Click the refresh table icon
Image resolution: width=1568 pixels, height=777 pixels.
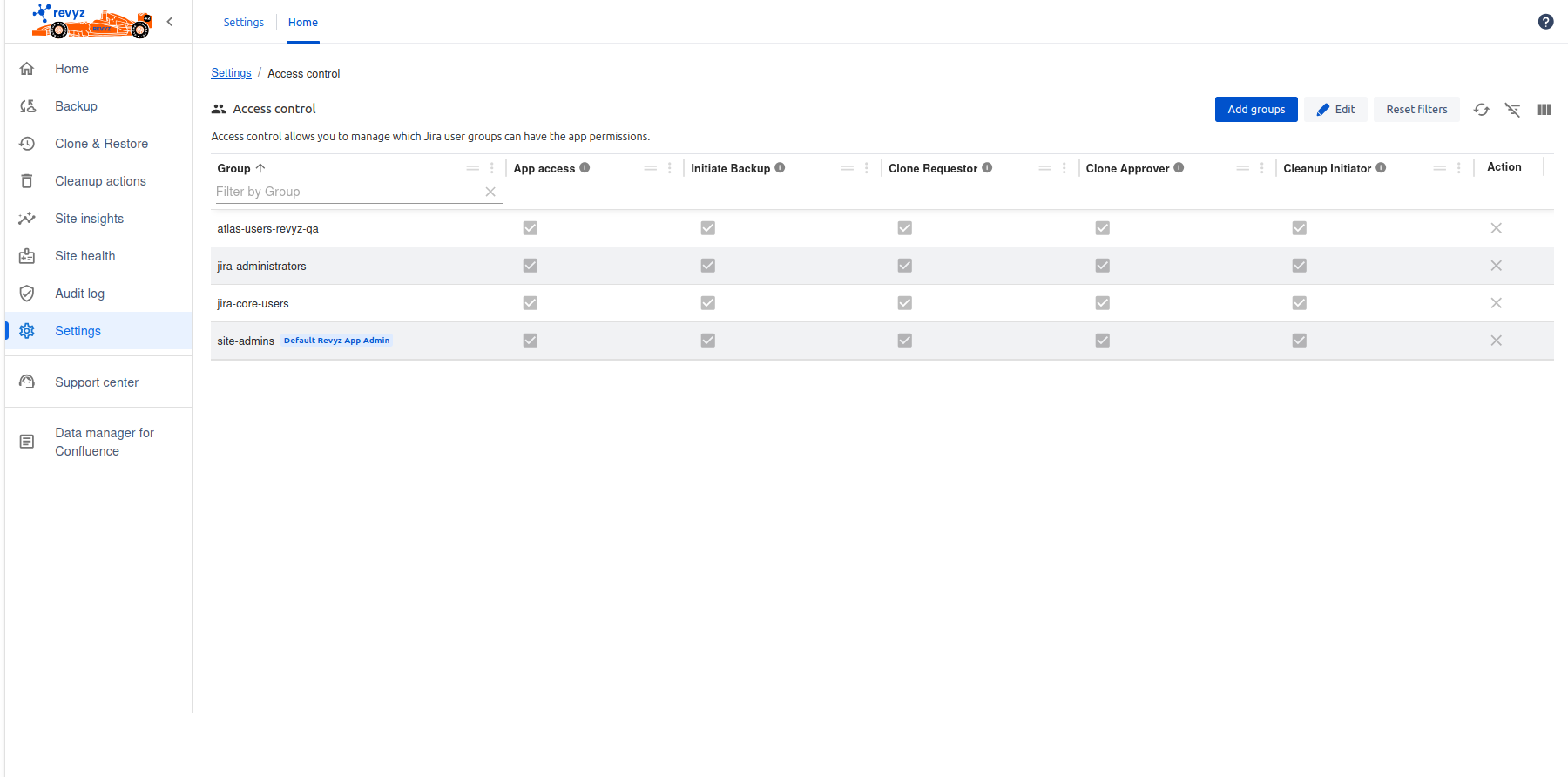tap(1481, 110)
